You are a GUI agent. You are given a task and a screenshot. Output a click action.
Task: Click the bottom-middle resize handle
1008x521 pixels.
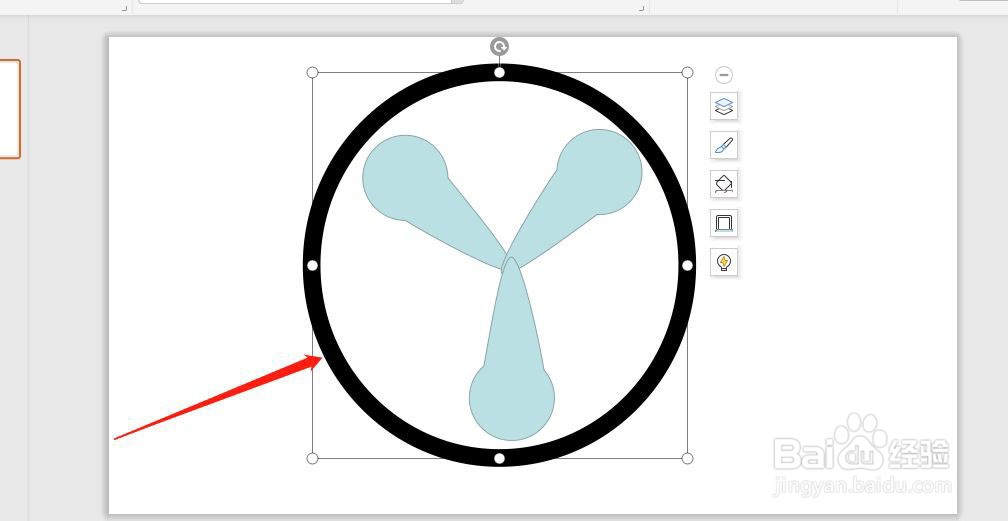point(500,458)
